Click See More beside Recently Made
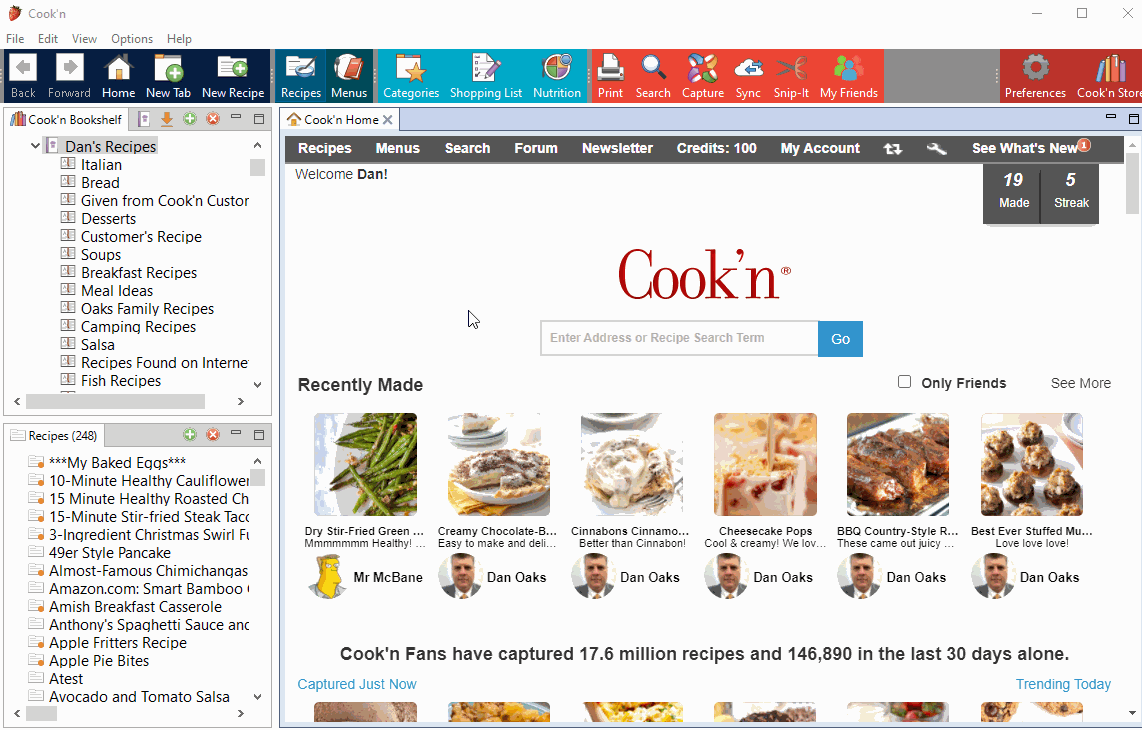 click(x=1080, y=383)
